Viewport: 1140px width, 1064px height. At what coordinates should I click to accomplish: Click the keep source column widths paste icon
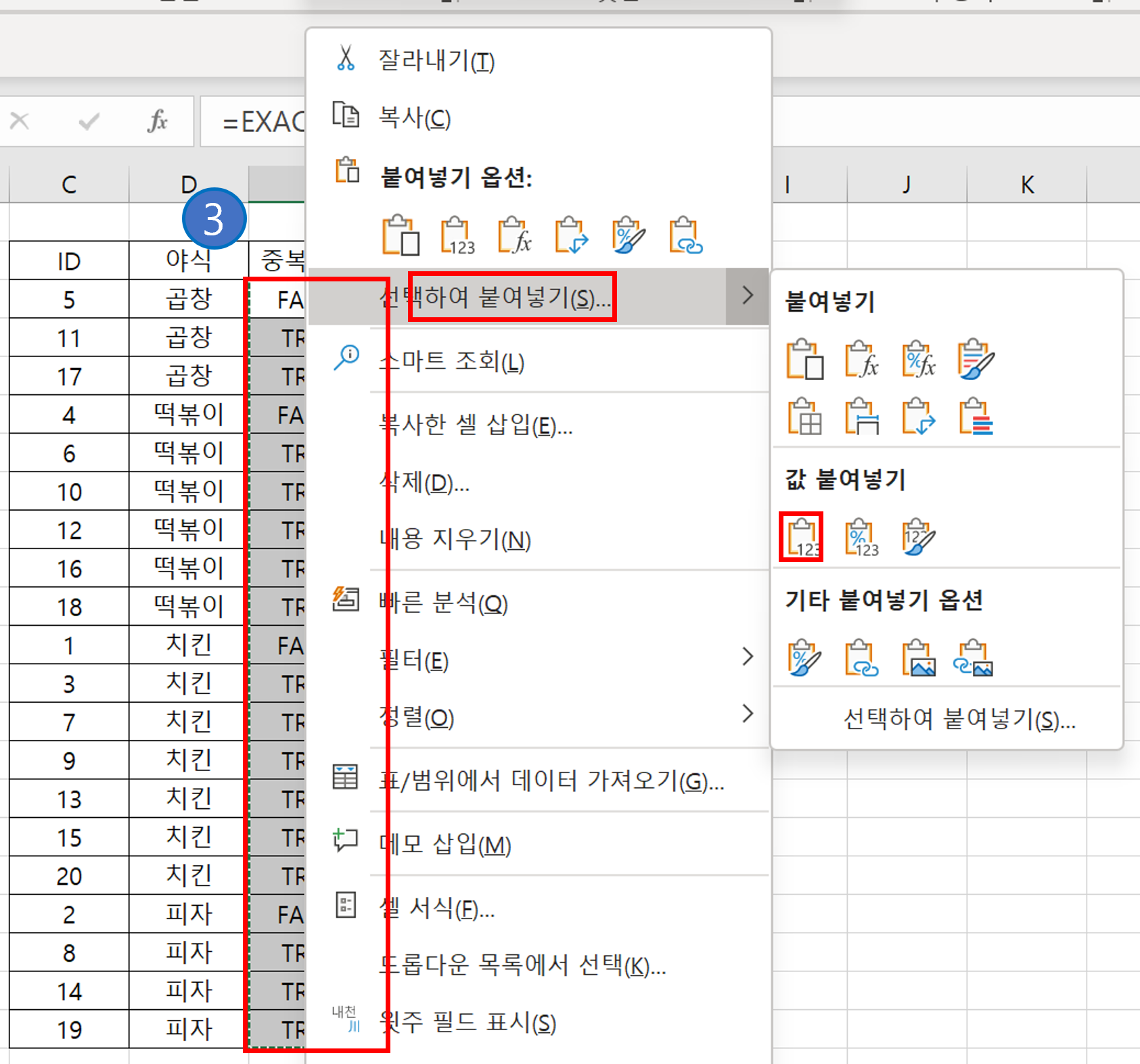861,417
